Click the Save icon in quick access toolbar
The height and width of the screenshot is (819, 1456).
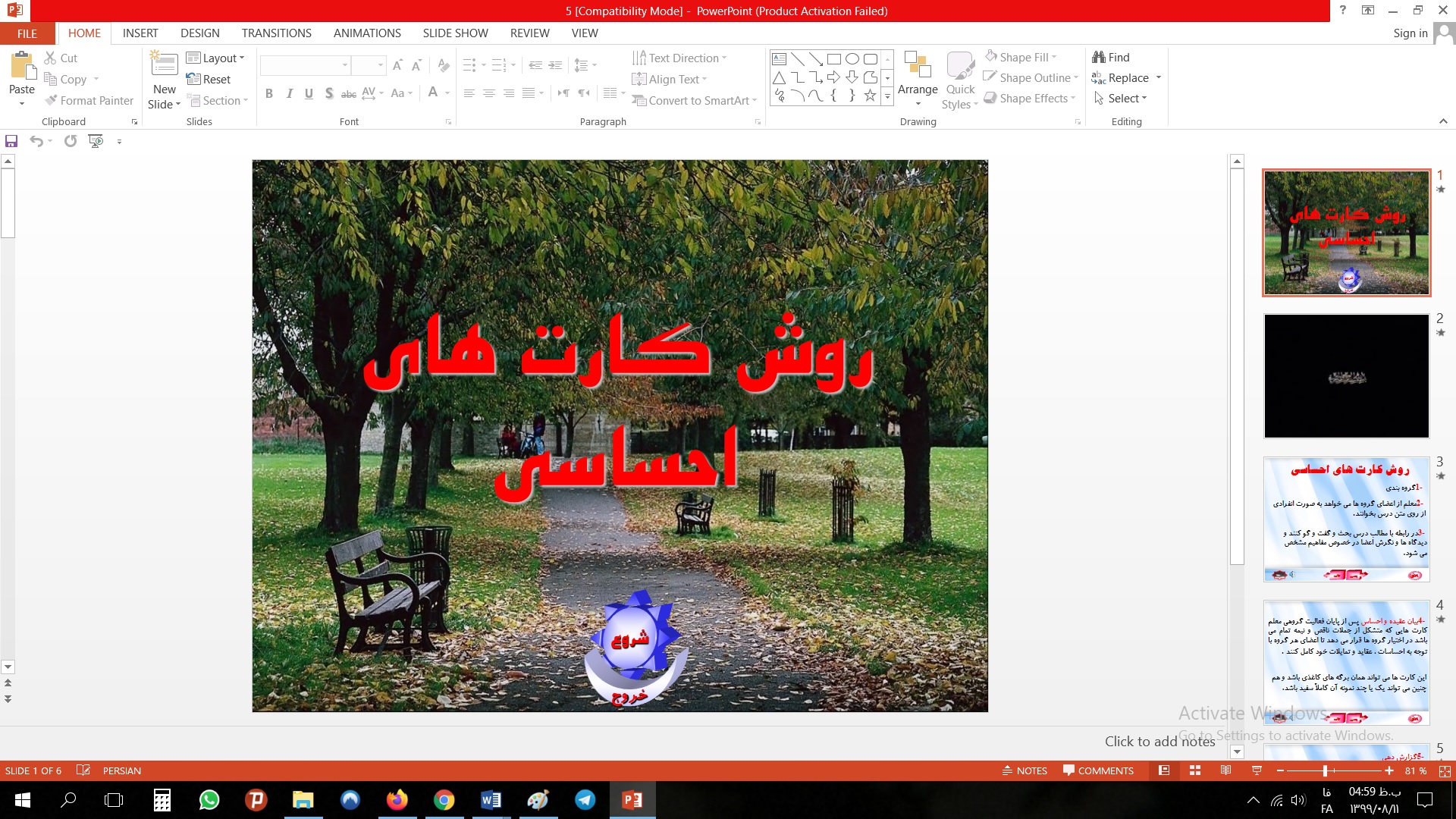[11, 141]
